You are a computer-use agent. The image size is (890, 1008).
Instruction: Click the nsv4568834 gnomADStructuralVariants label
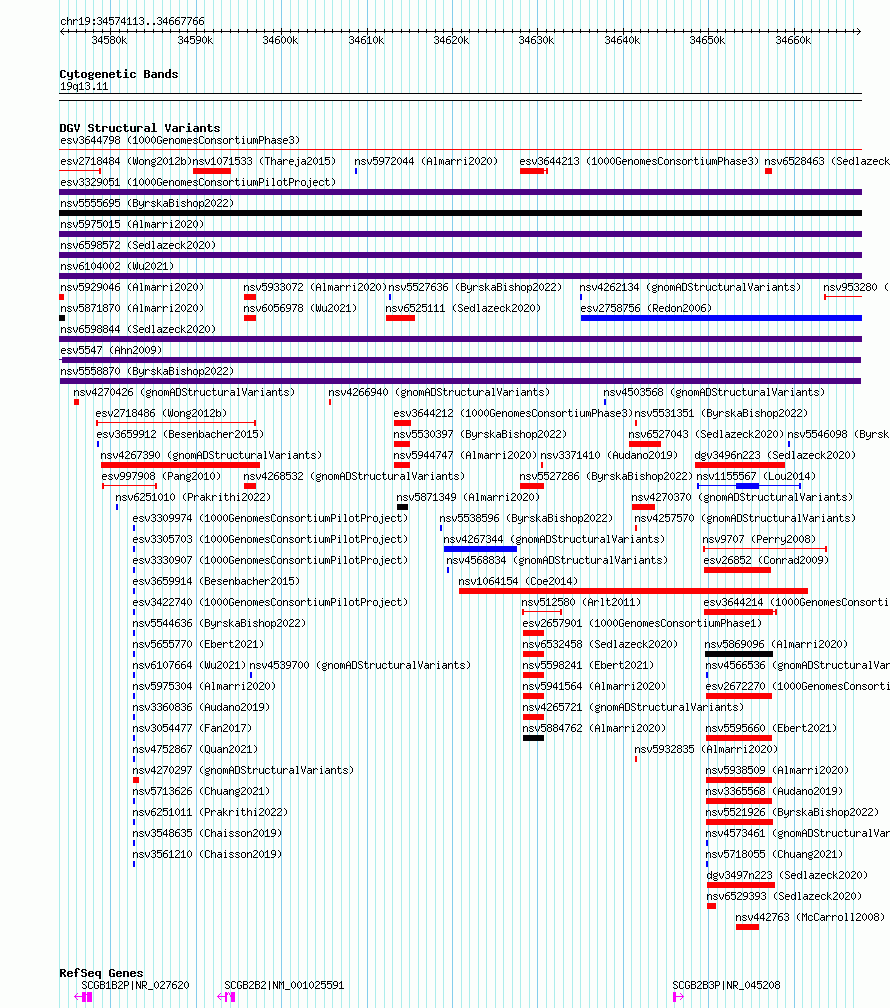(557, 561)
